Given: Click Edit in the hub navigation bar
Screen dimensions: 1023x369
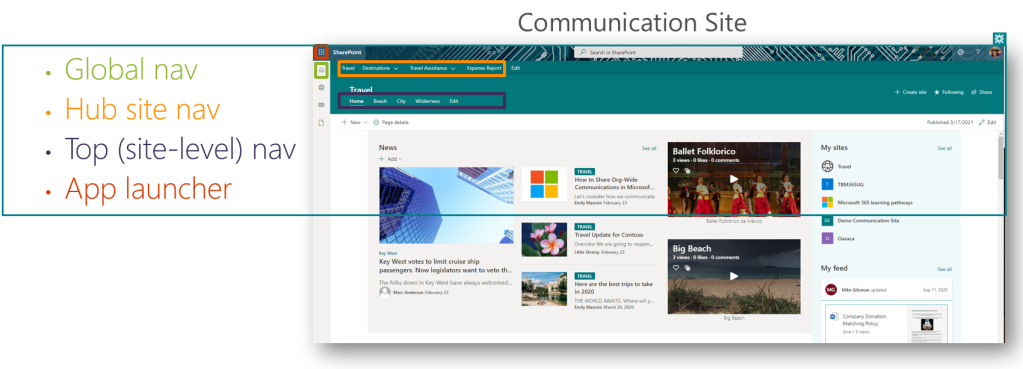Looking at the screenshot, I should click(516, 68).
